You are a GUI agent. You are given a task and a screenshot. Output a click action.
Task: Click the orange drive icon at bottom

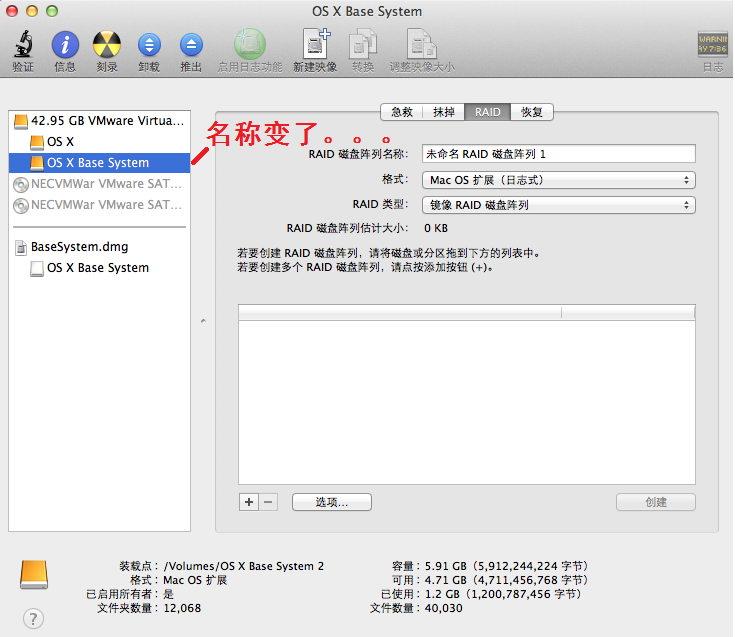(34, 574)
